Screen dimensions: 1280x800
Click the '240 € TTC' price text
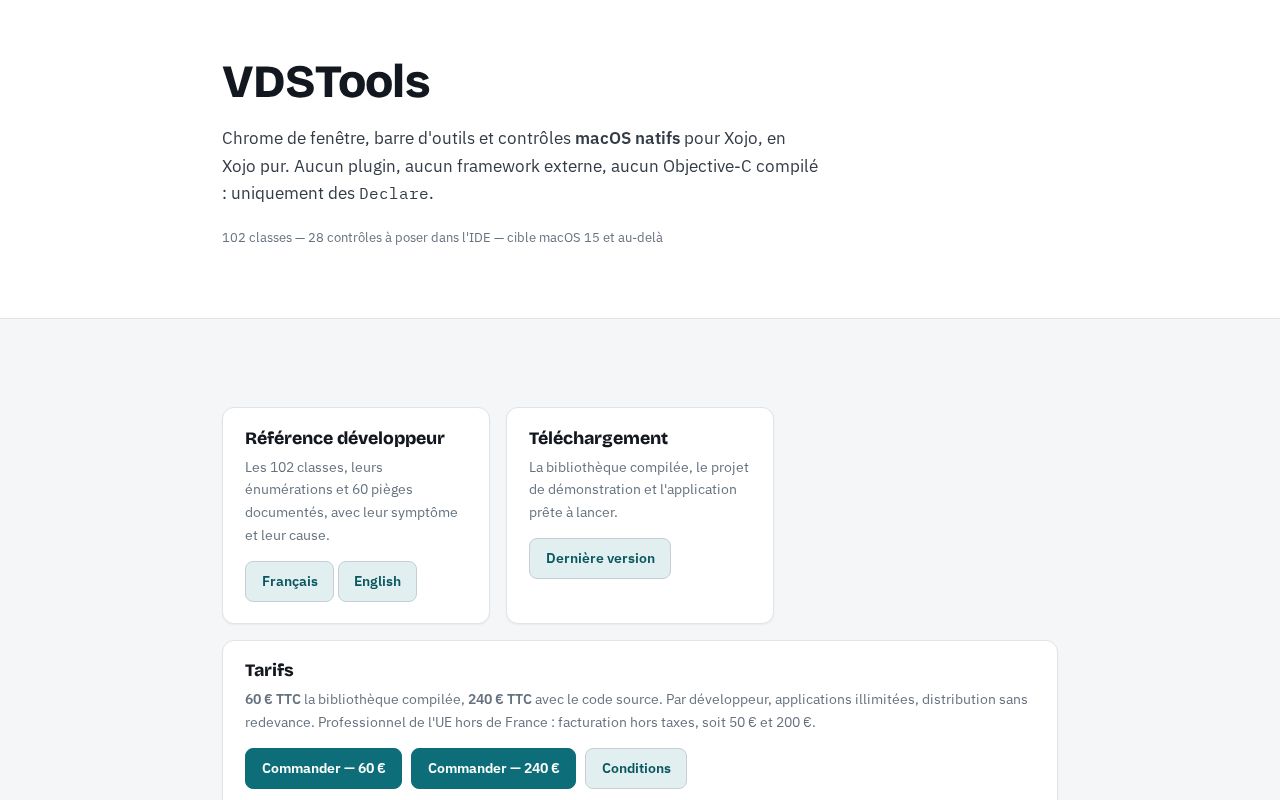pos(500,699)
